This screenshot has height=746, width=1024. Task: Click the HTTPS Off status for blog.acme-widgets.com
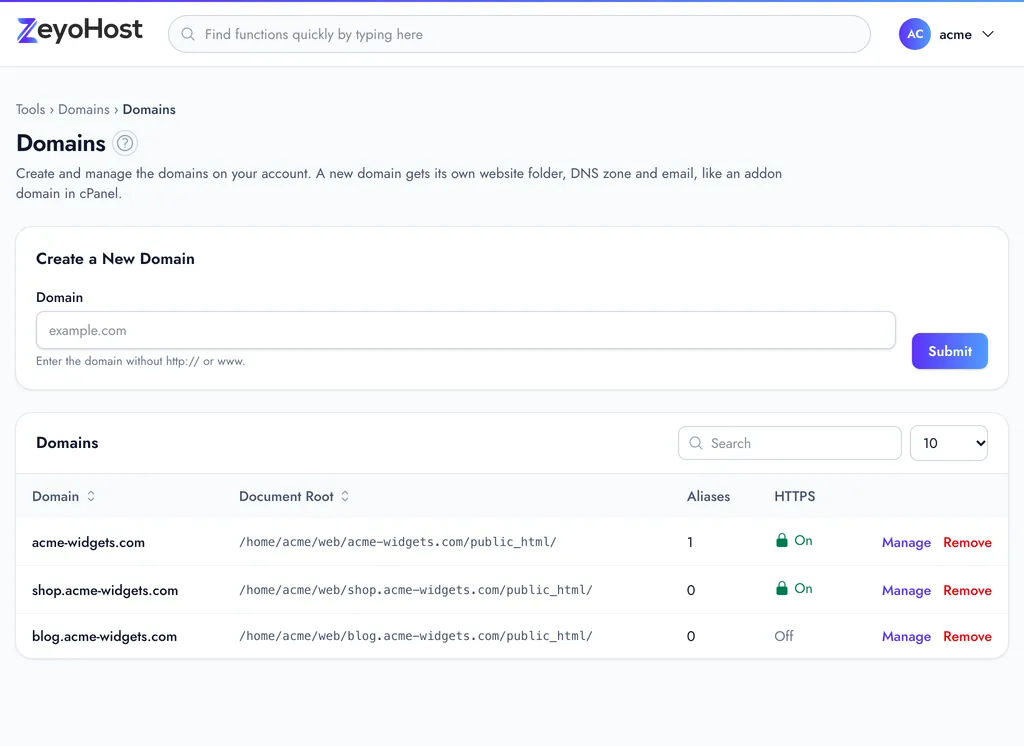click(784, 636)
